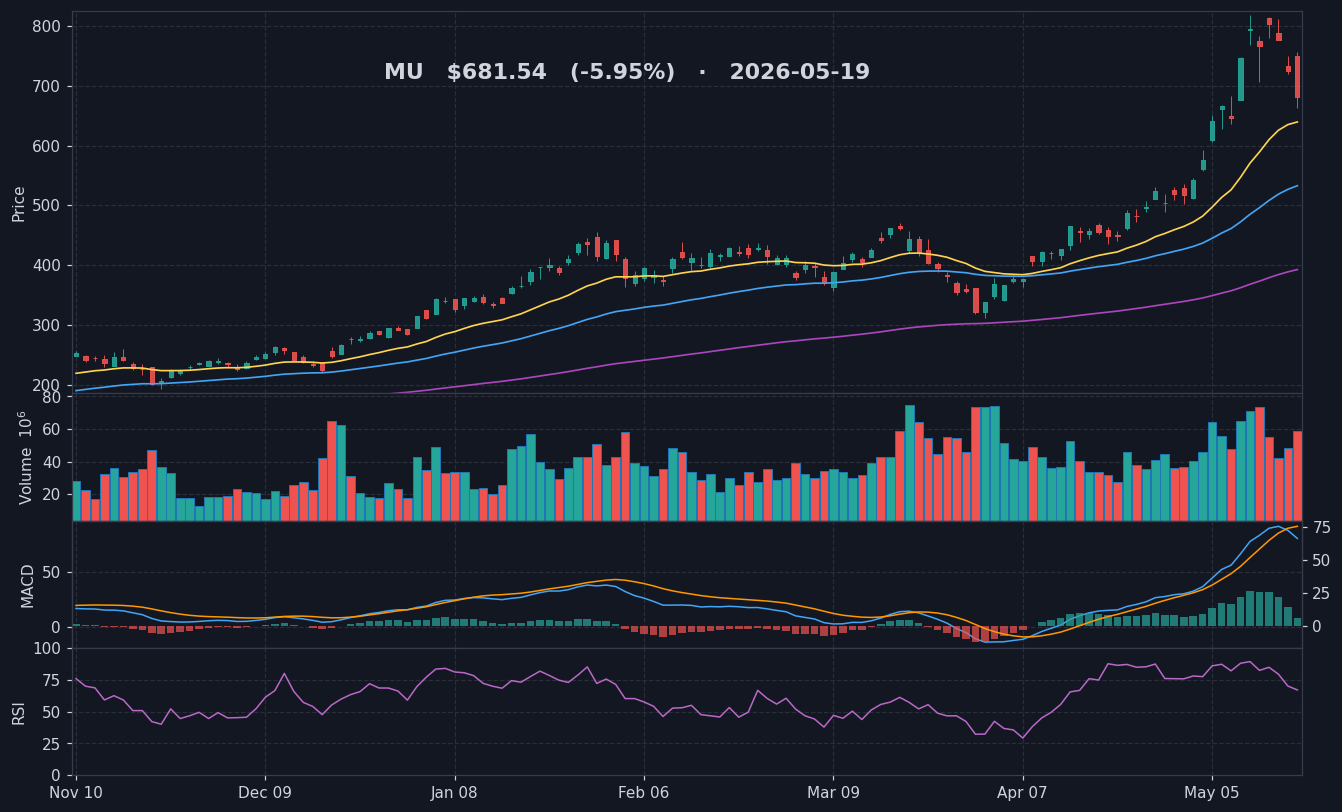Click the RSI axis label
Viewport: 1342px width, 812px height.
tap(19, 712)
